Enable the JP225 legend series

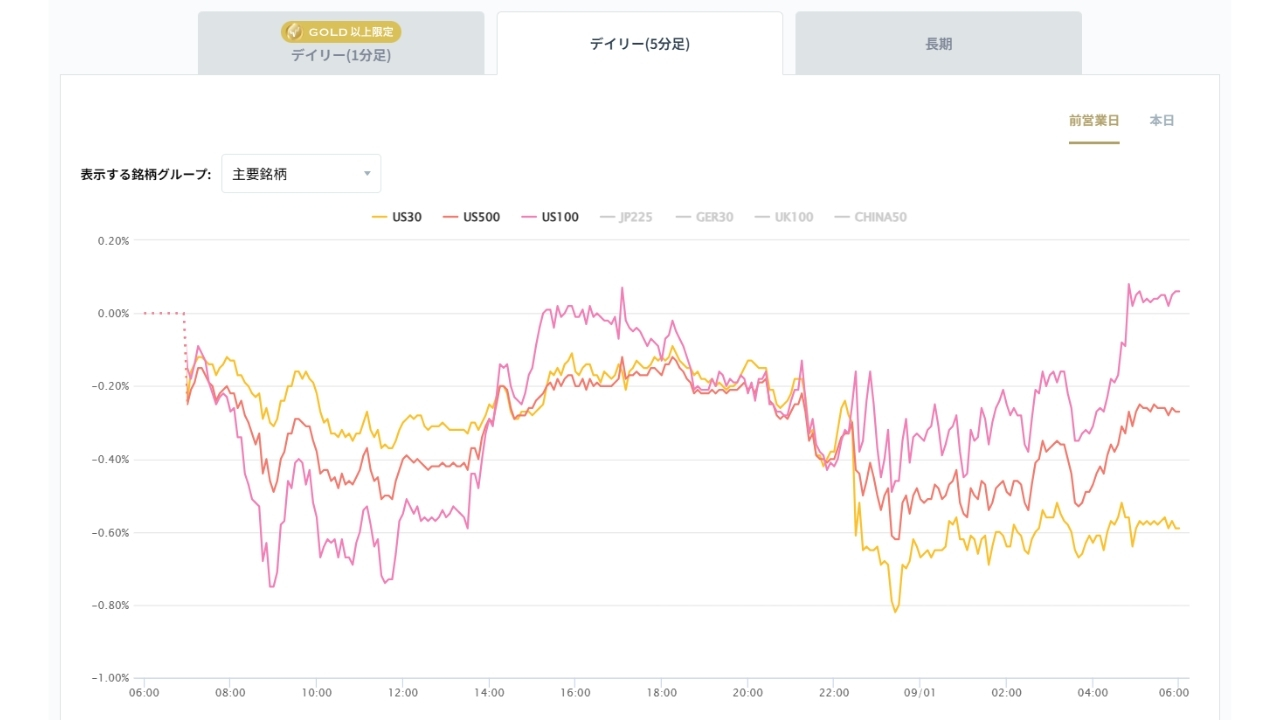tap(625, 217)
